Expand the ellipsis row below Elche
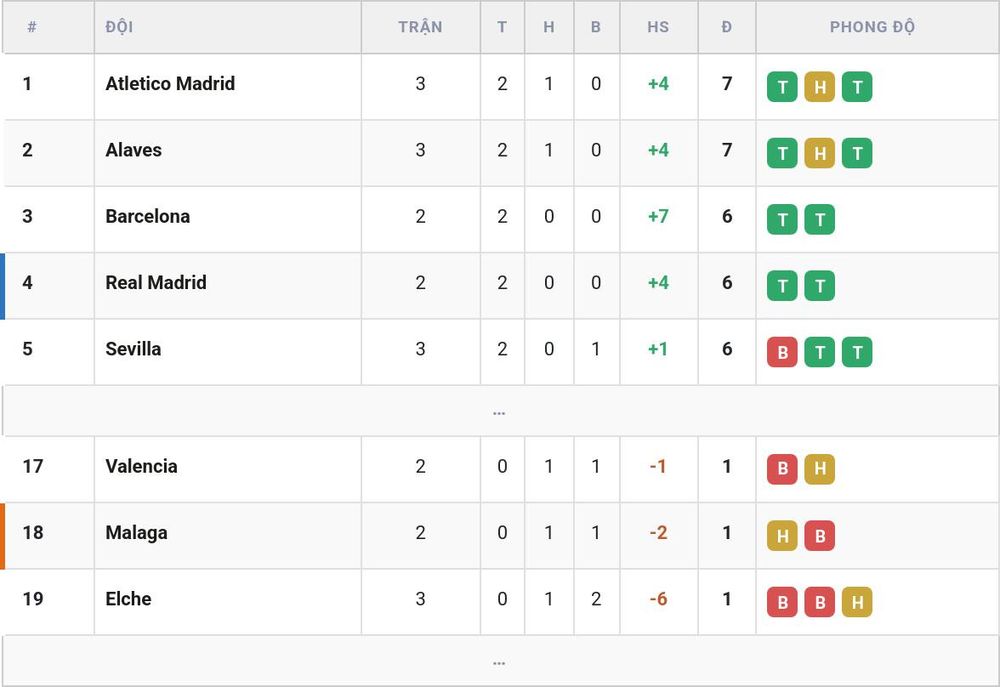The height and width of the screenshot is (687, 1000). pyautogui.click(x=499, y=661)
